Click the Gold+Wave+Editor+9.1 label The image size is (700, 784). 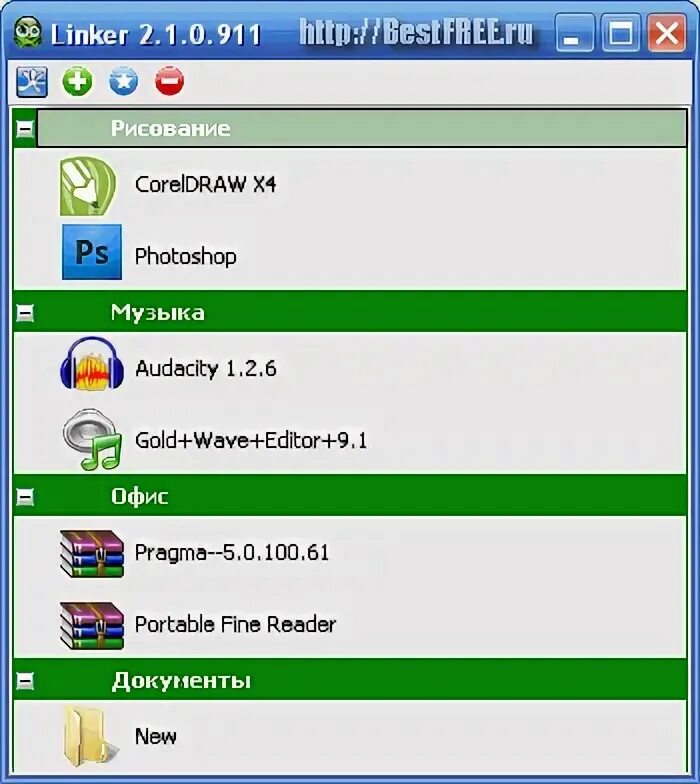(251, 440)
